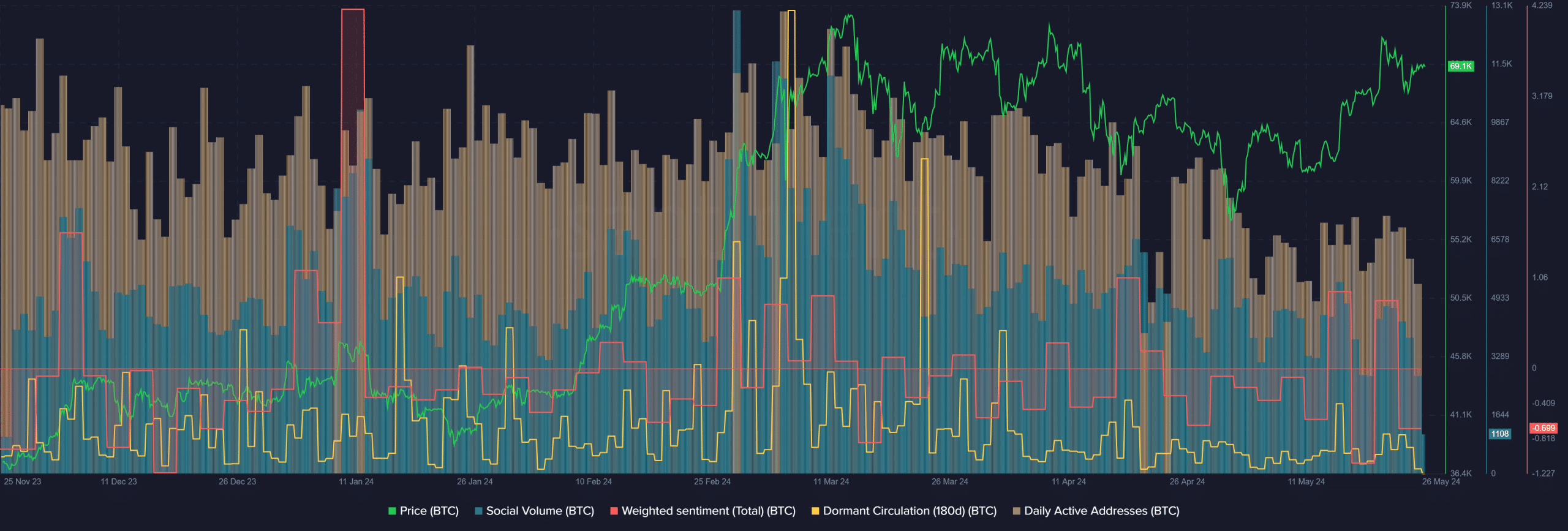
Task: Click the 25 Feb 24 date label
Action: coord(712,481)
